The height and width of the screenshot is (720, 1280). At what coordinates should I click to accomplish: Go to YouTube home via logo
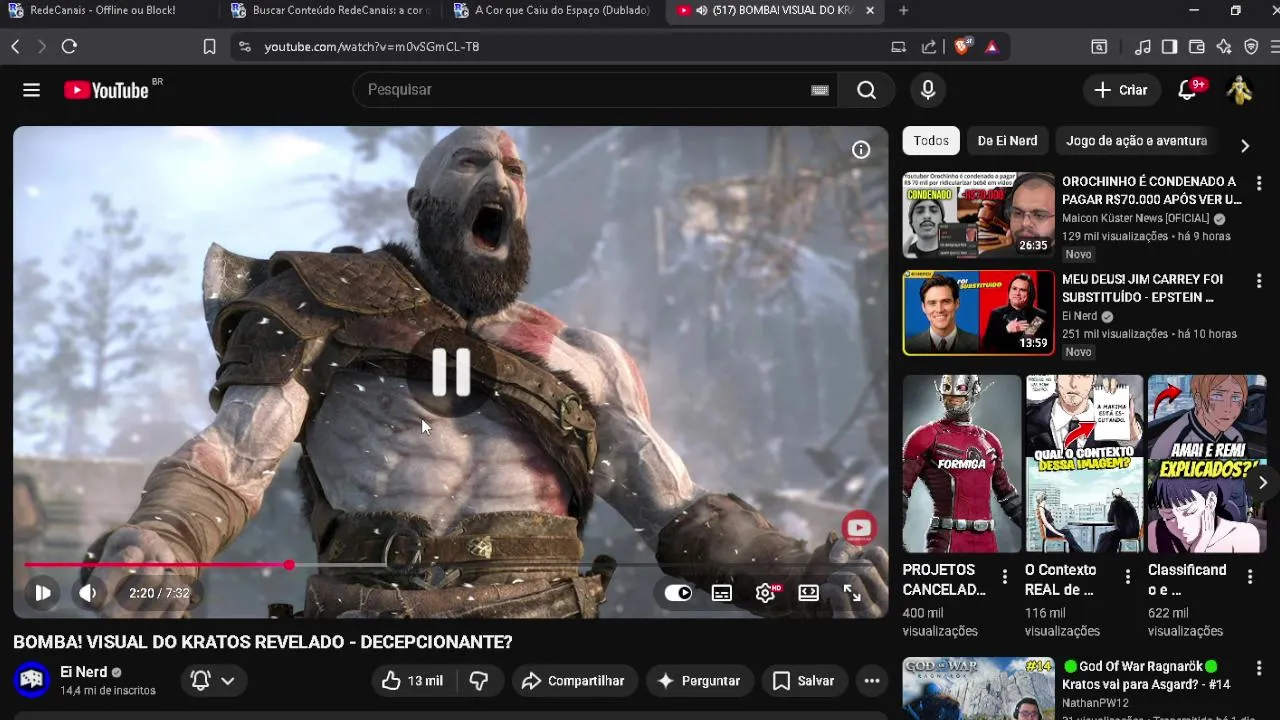(x=106, y=90)
